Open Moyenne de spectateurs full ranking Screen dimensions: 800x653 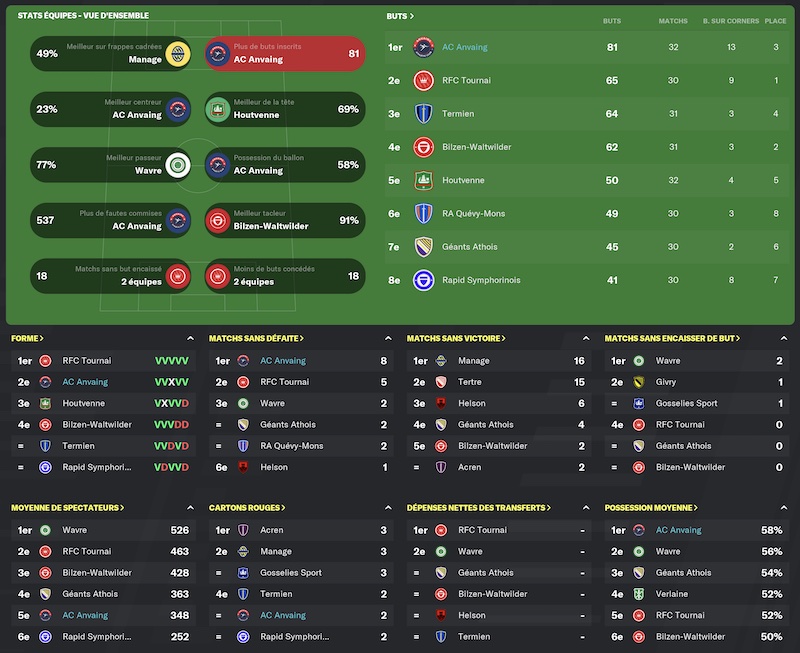pyautogui.click(x=67, y=508)
